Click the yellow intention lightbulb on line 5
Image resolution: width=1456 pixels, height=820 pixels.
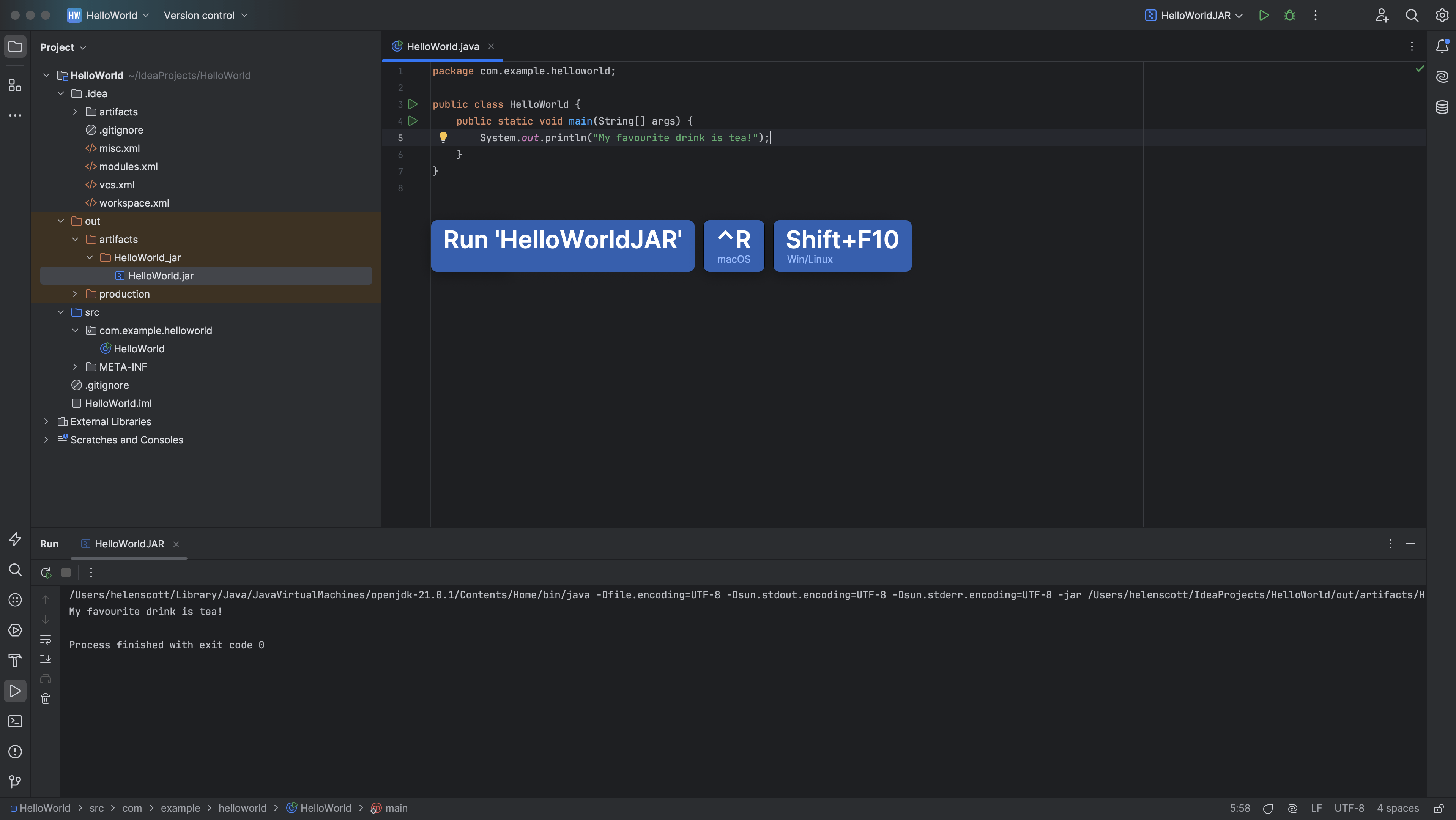(x=443, y=137)
